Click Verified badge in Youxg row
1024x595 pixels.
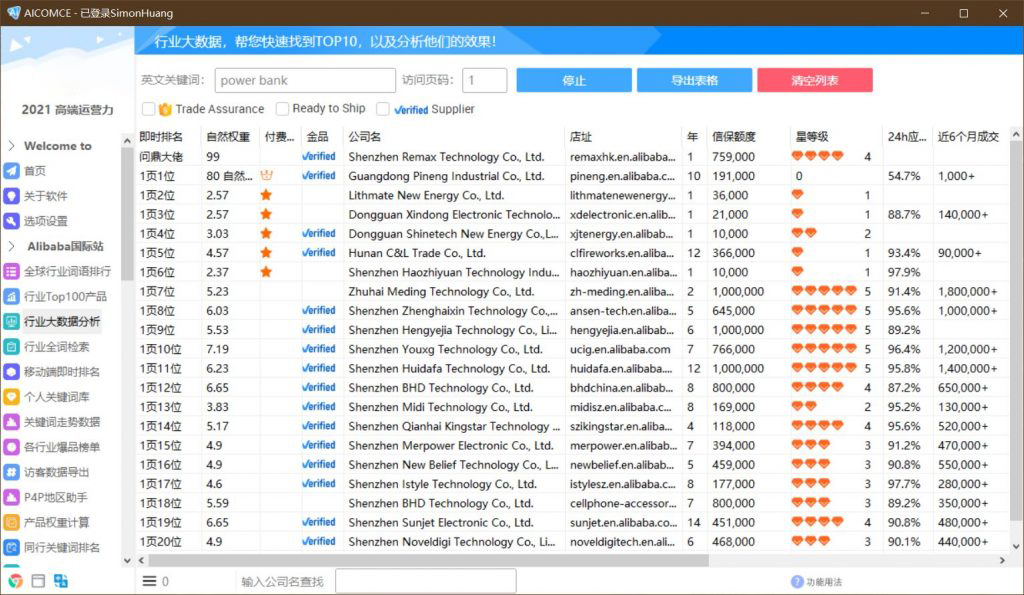(319, 349)
